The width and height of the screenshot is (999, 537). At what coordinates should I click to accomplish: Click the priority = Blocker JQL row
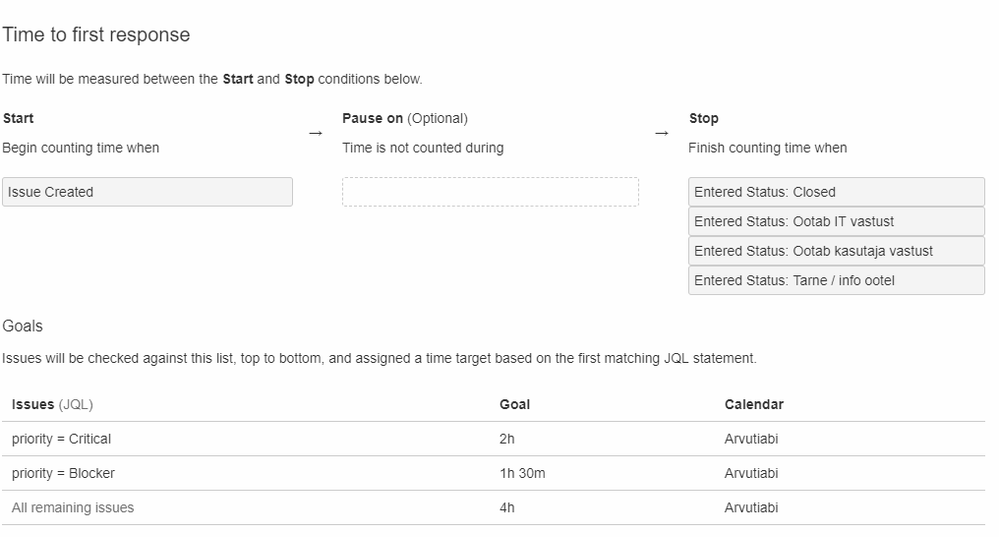[x=63, y=473]
